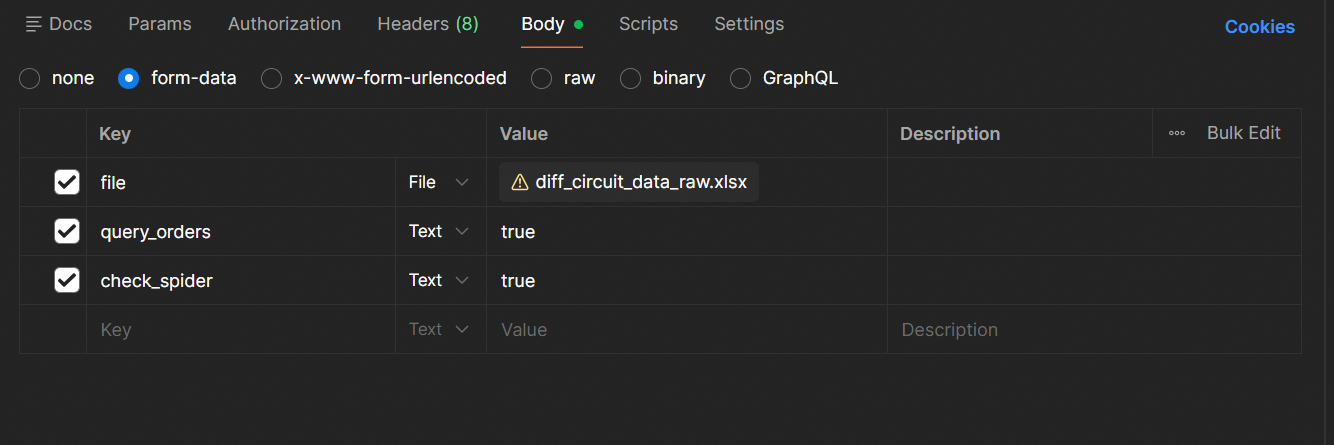
Task: Uncheck the file row checkbox
Action: coord(67,182)
